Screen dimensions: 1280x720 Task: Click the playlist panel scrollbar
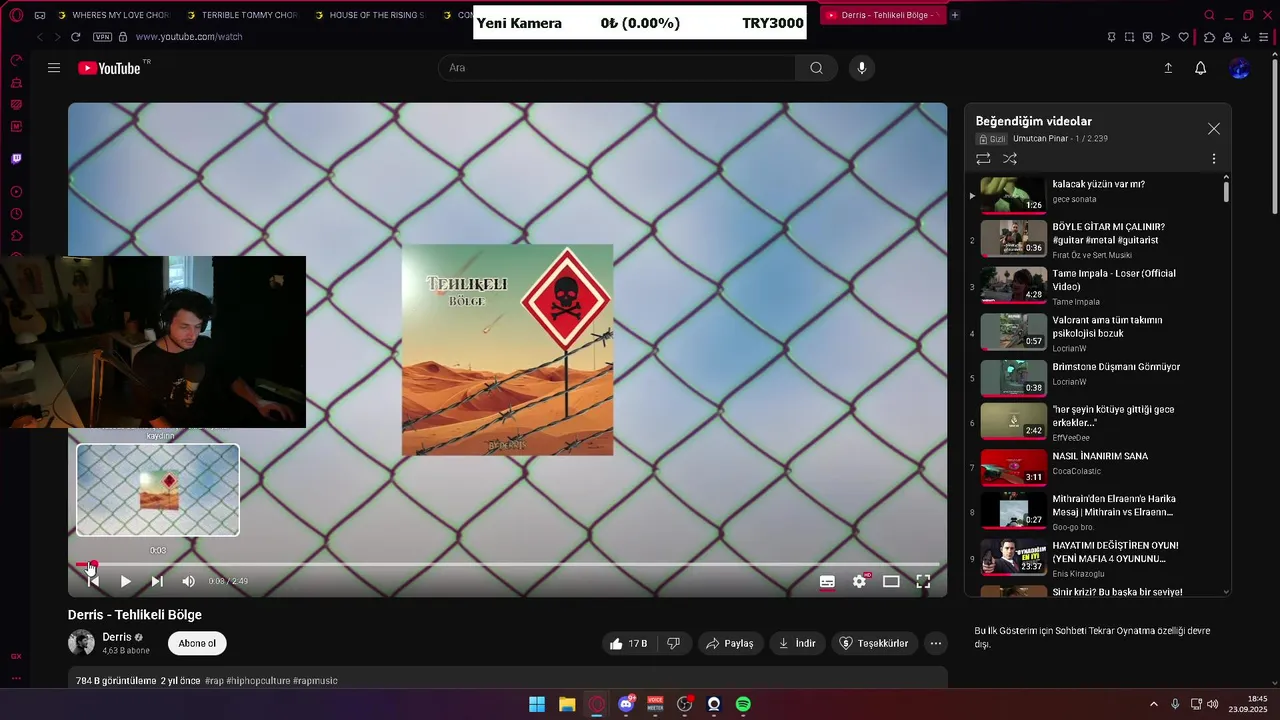pyautogui.click(x=1227, y=190)
